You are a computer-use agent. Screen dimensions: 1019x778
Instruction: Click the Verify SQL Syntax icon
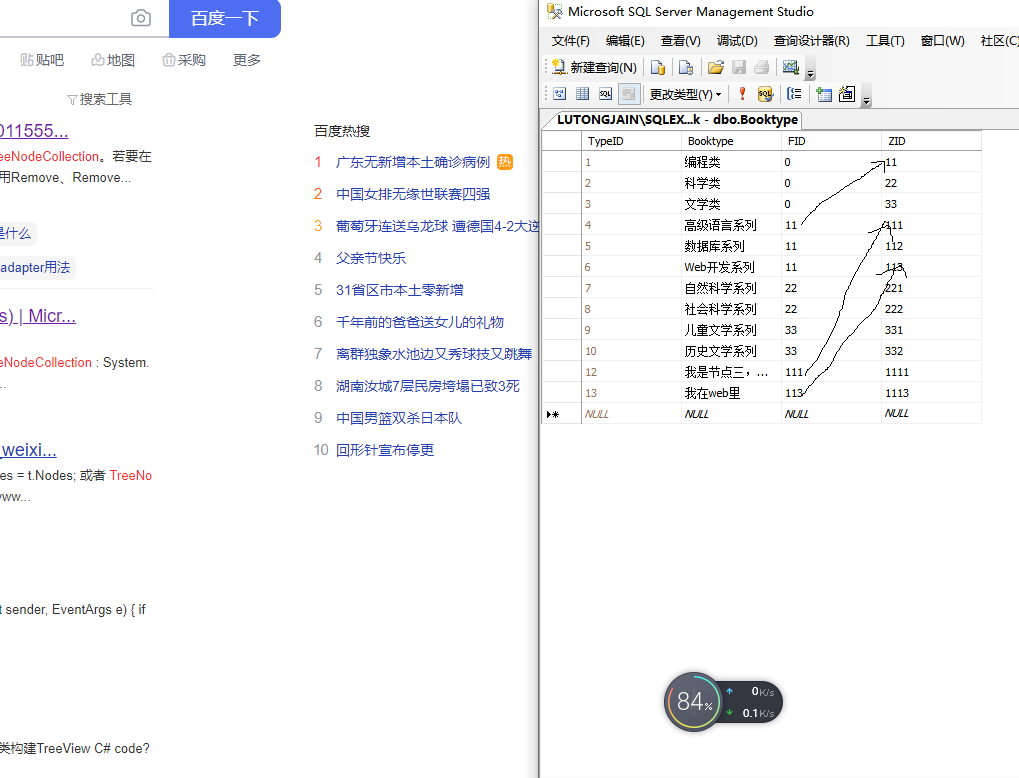pos(766,94)
